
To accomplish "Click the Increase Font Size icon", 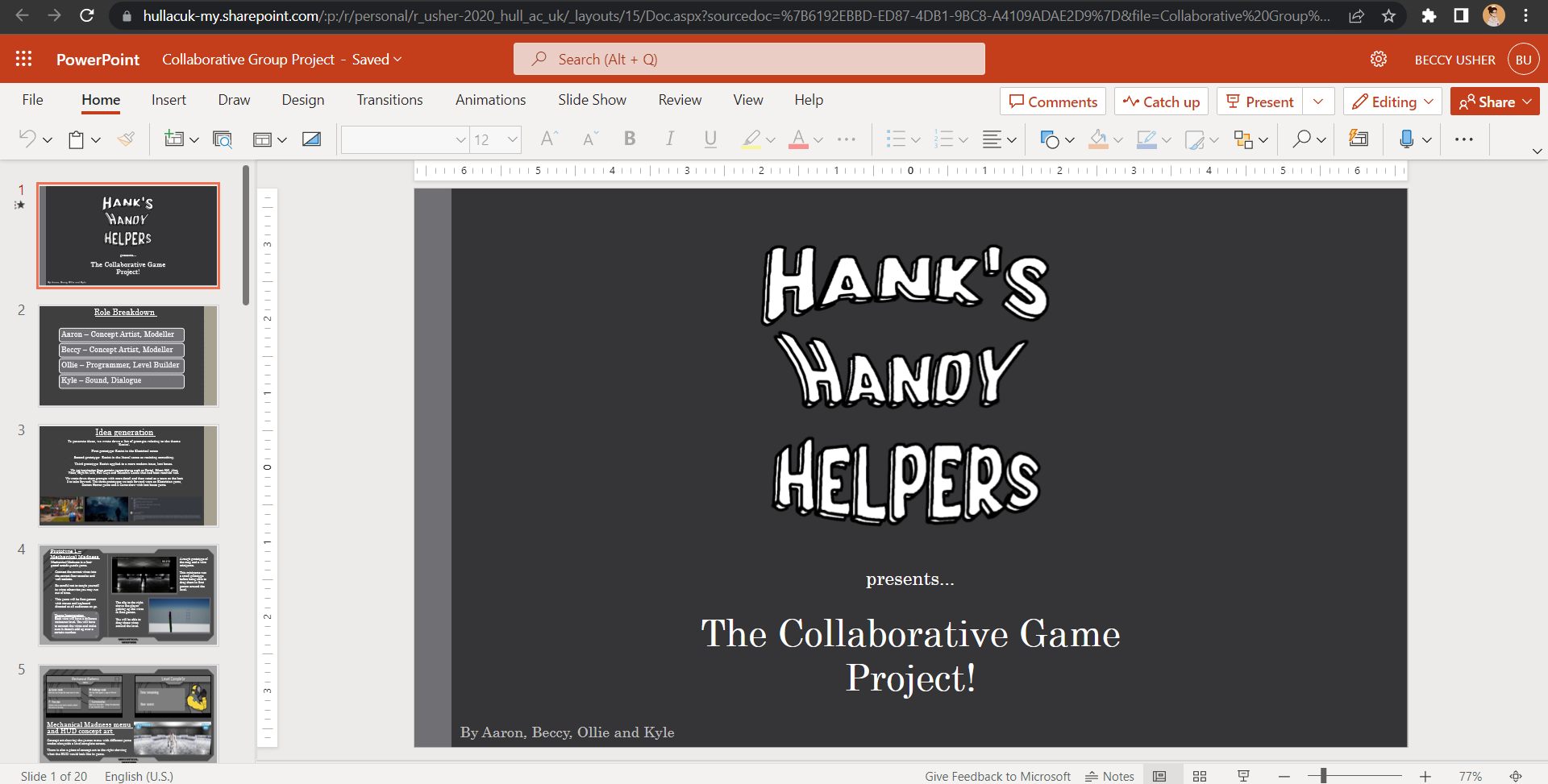I will 548,139.
